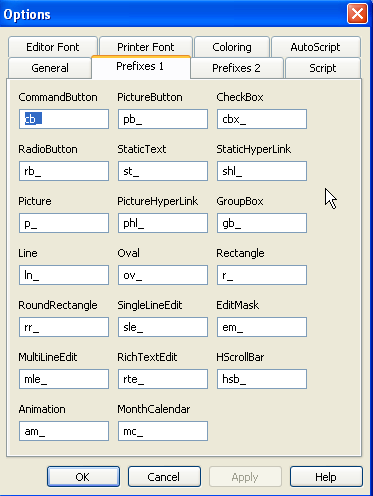This screenshot has height=496, width=373.
Task: Focus the Oval prefix field
Action: 163,275
